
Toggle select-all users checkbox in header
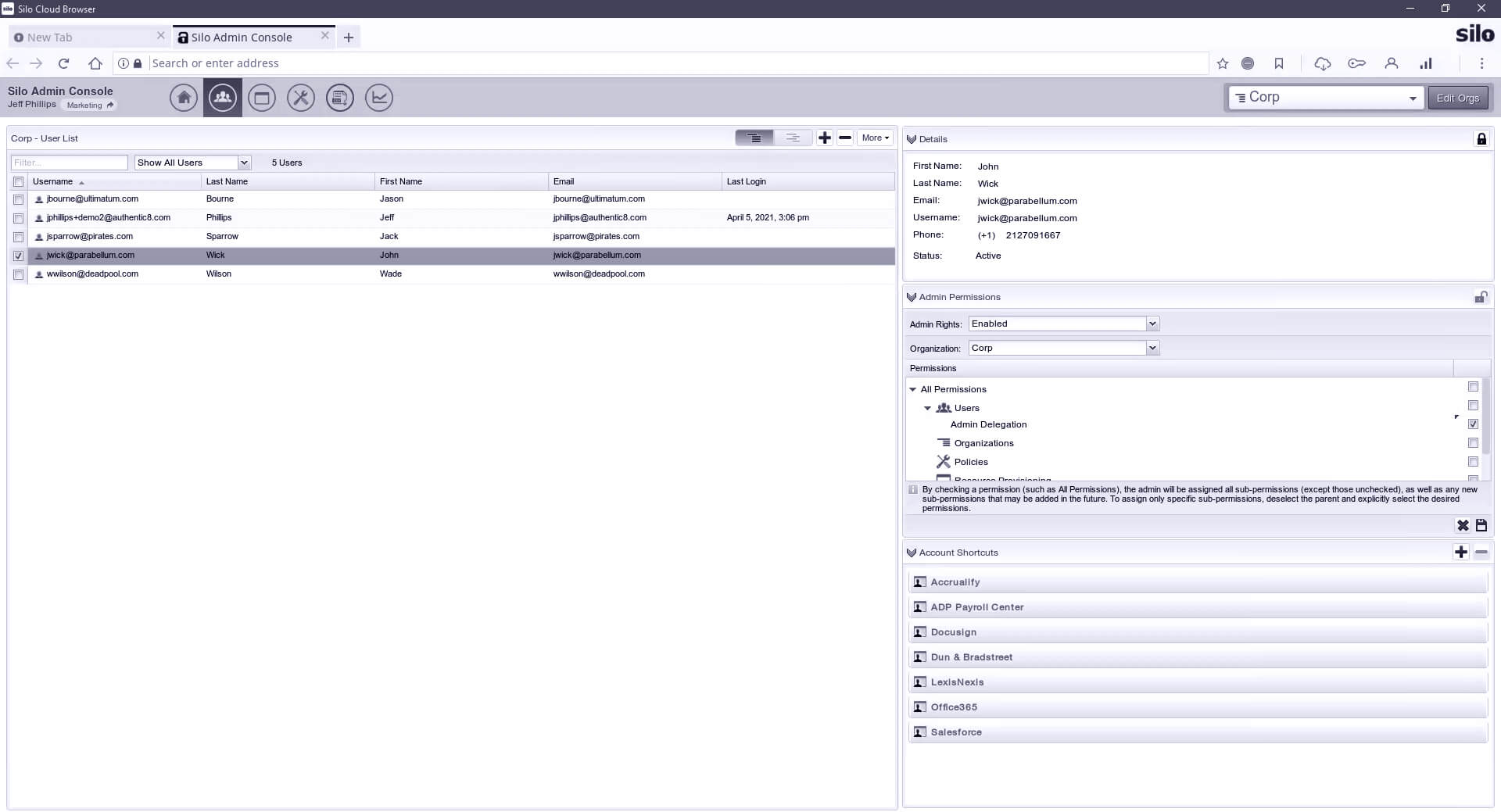click(18, 181)
